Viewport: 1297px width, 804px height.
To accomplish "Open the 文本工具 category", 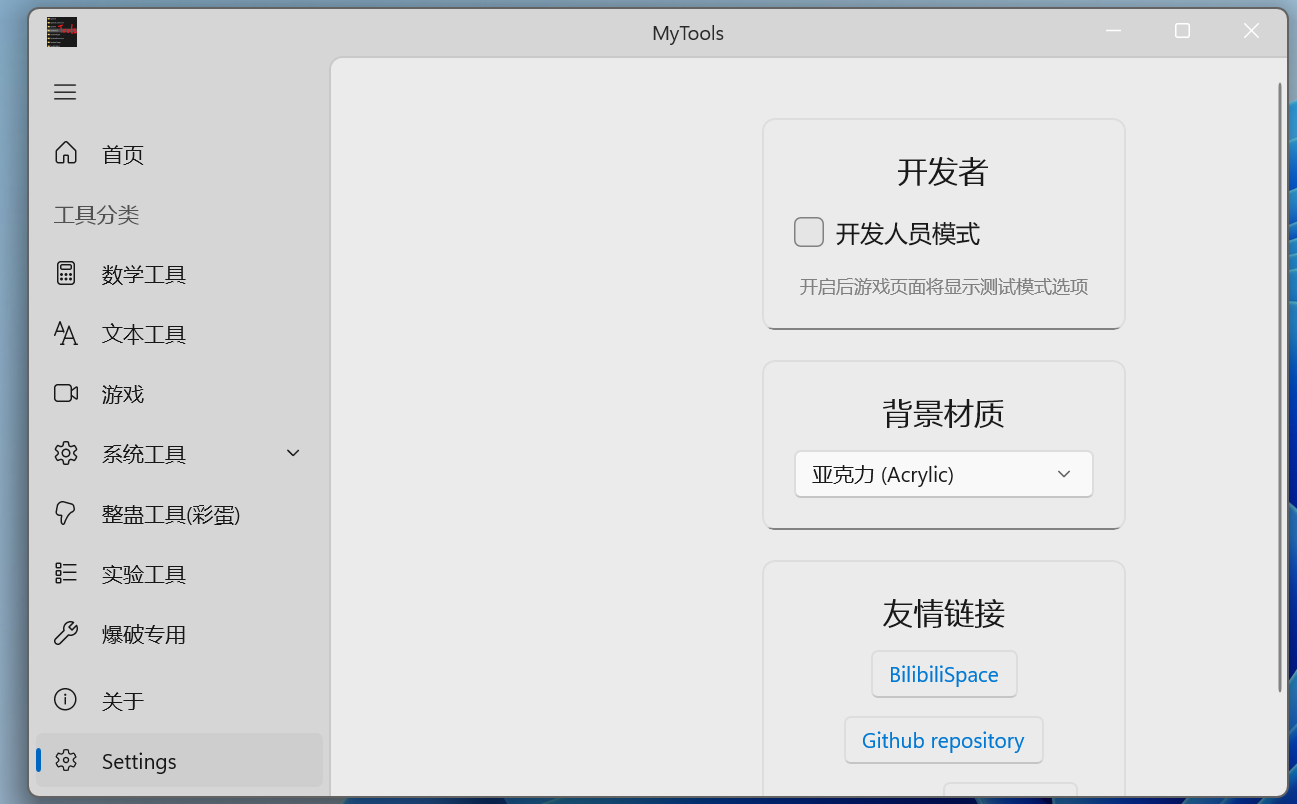I will tap(180, 334).
